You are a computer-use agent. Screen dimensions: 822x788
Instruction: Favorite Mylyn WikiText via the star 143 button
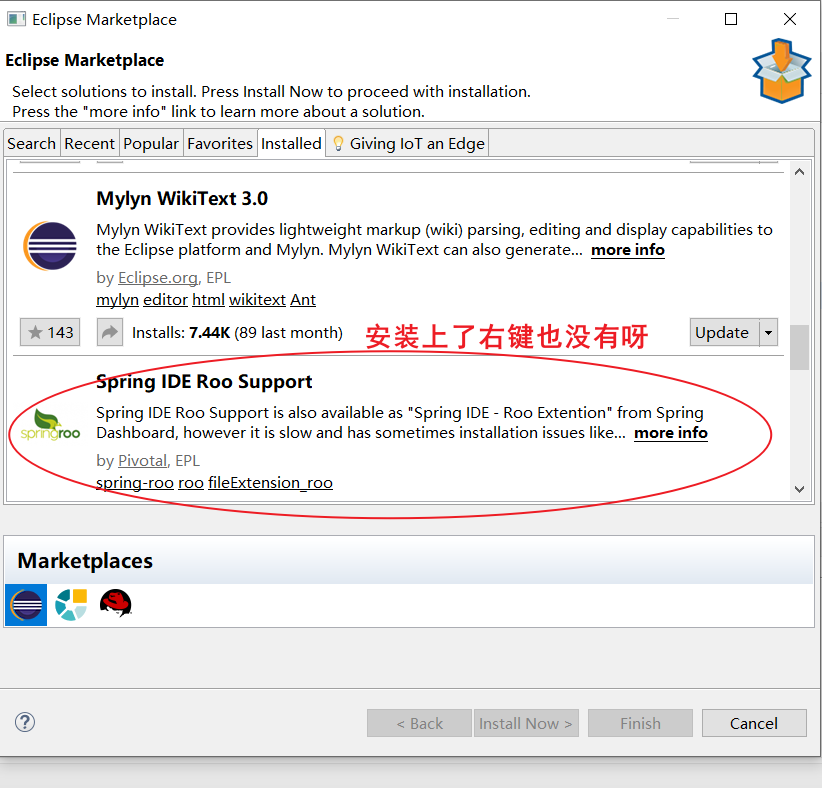(49, 332)
